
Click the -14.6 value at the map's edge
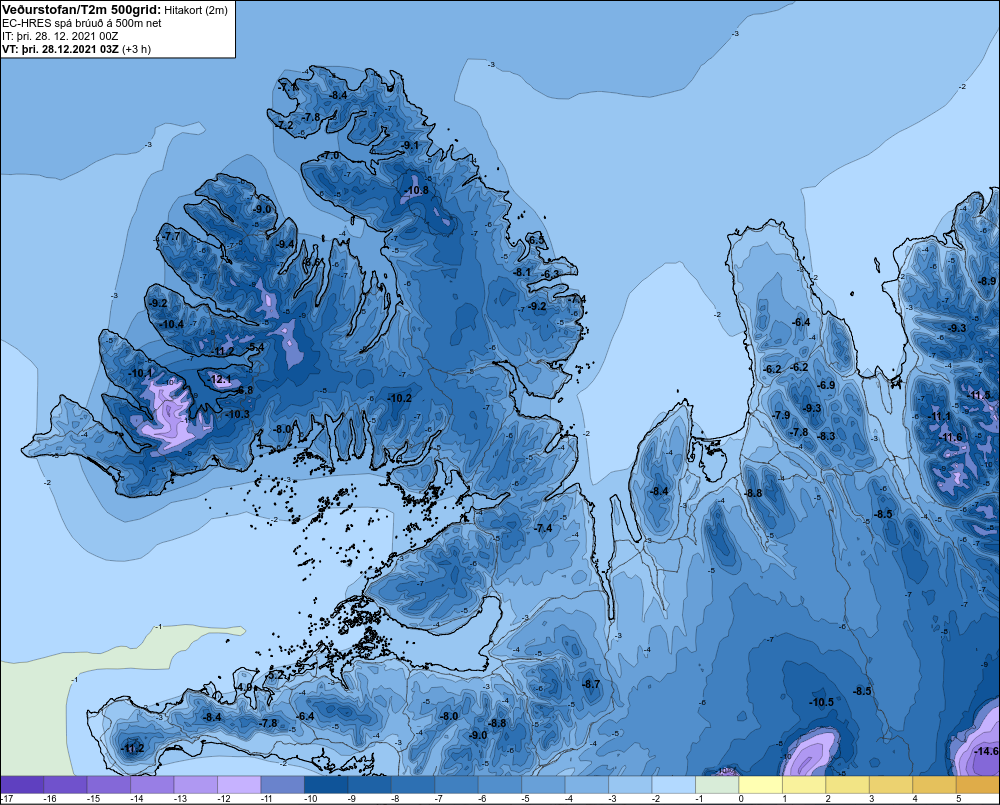[986, 751]
